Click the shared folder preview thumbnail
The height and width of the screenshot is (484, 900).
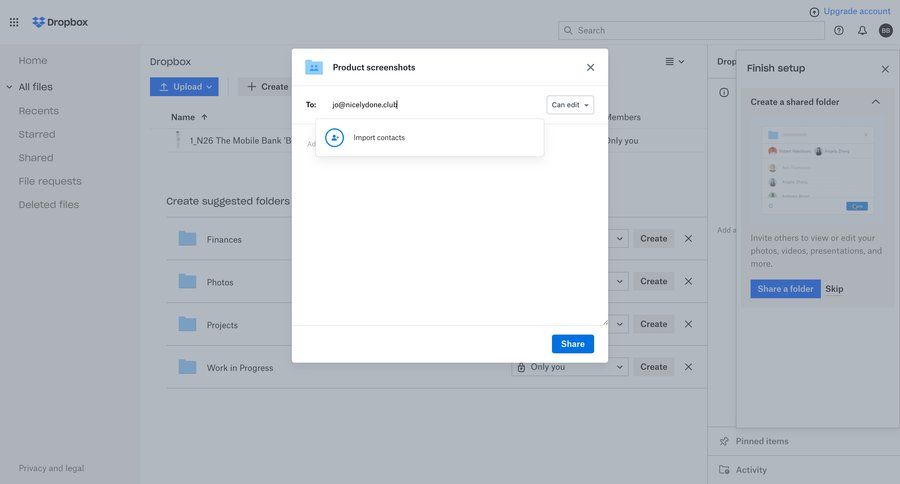point(817,170)
